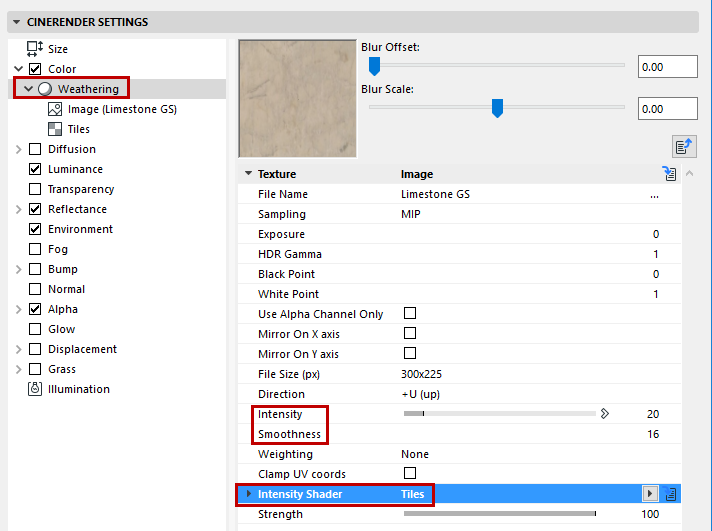Disable the Luminance channel checkbox
712x531 pixels.
tap(35, 169)
